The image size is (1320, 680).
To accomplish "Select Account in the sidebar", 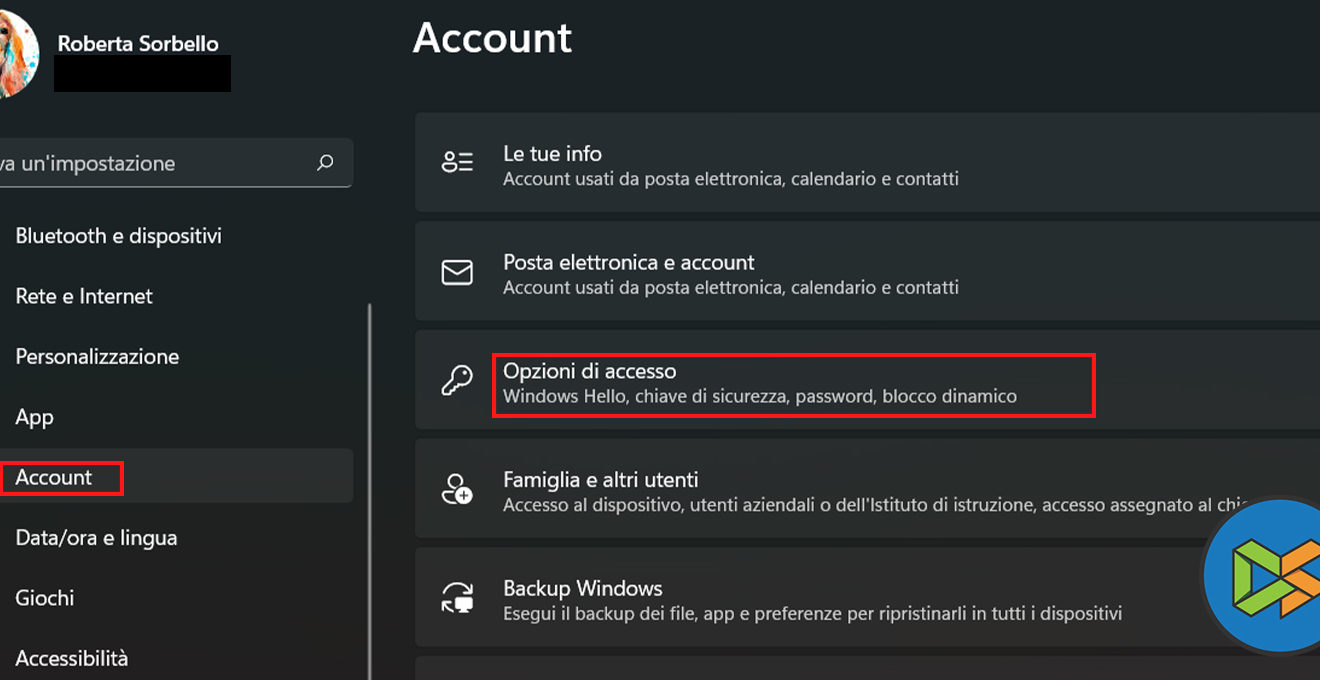I will (54, 478).
